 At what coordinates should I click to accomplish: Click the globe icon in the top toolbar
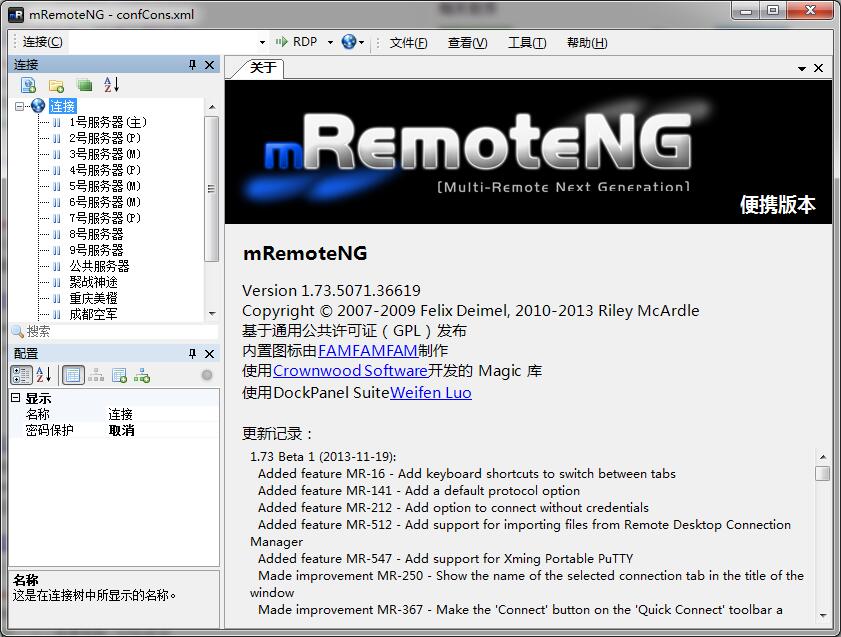coord(349,42)
